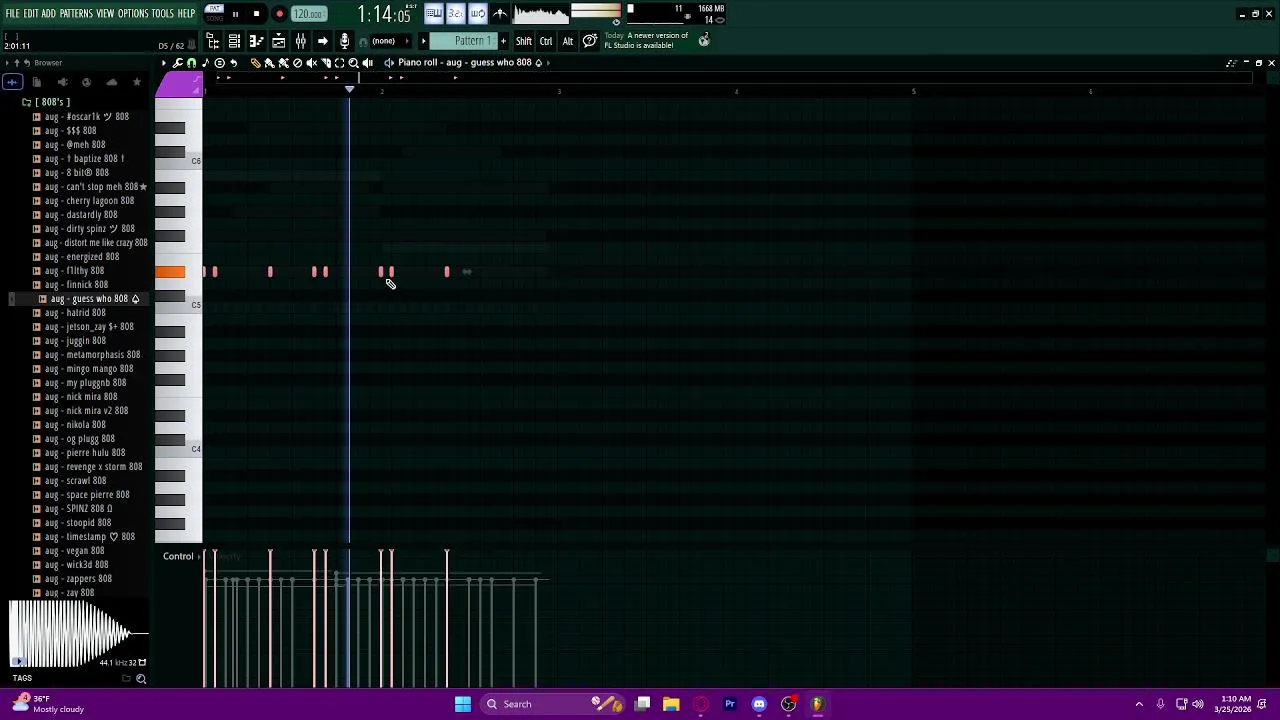Screen dimensions: 1280x720
Task: Select the Mute tool in piano roll
Action: click(x=311, y=62)
